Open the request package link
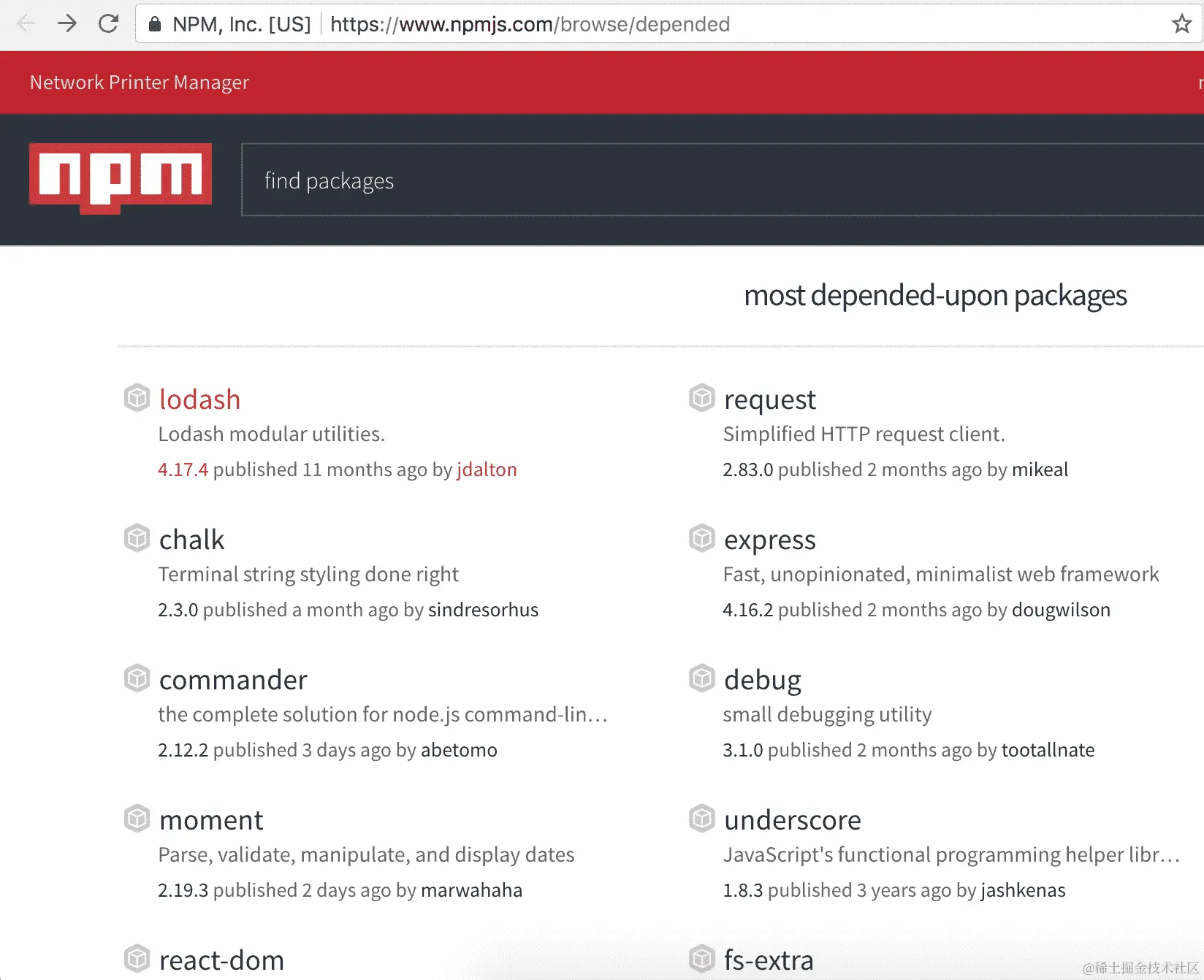Viewport: 1204px width, 980px height. pos(769,399)
